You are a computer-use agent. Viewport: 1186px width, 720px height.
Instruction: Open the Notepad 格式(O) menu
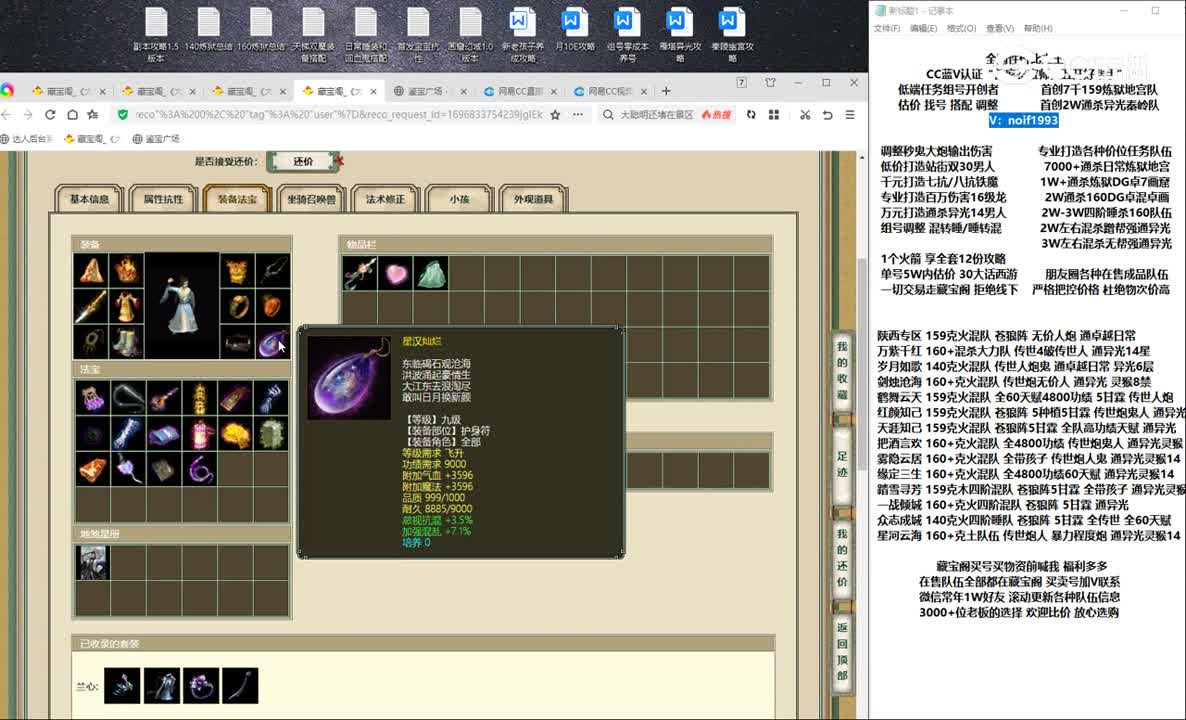tap(961, 28)
